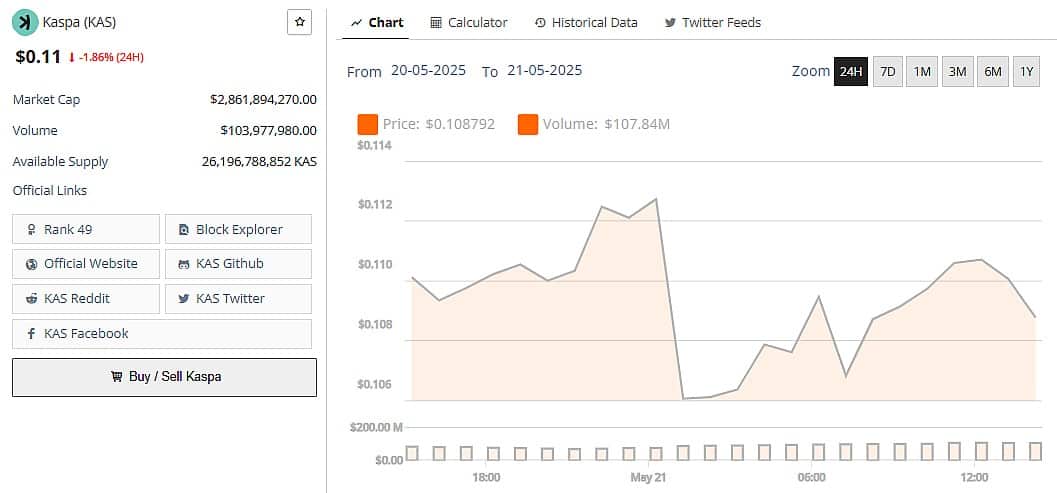Edit the To date 21-05-2025
The image size is (1057, 493).
click(x=545, y=70)
